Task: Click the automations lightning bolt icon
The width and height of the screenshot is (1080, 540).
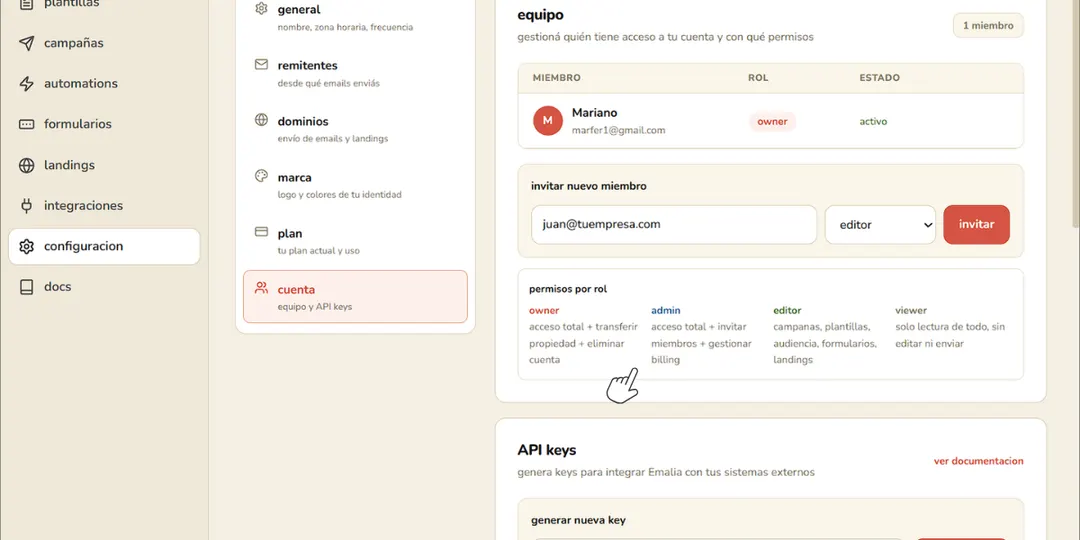Action: pos(26,84)
